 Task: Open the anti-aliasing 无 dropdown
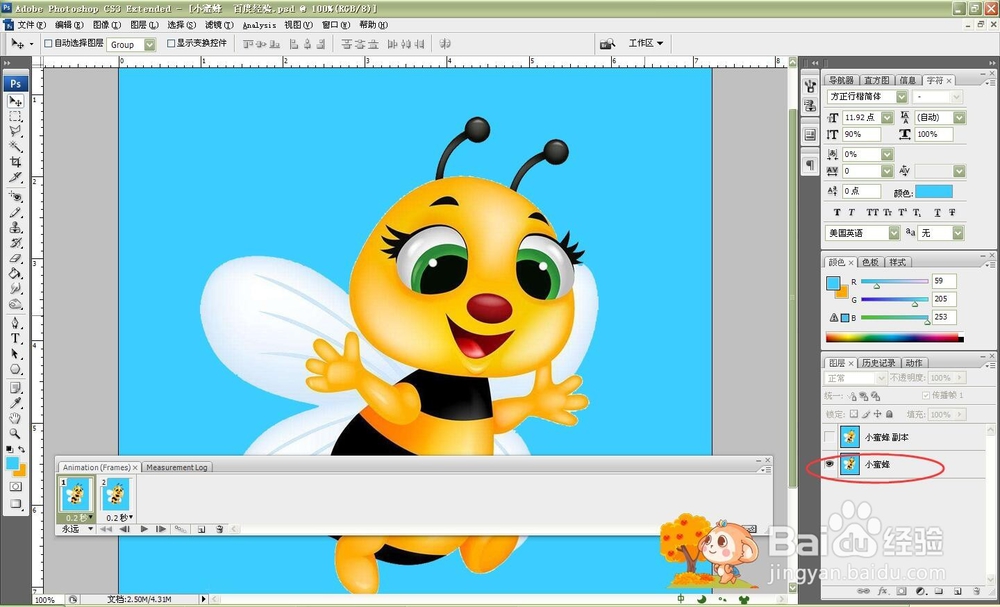(x=958, y=233)
